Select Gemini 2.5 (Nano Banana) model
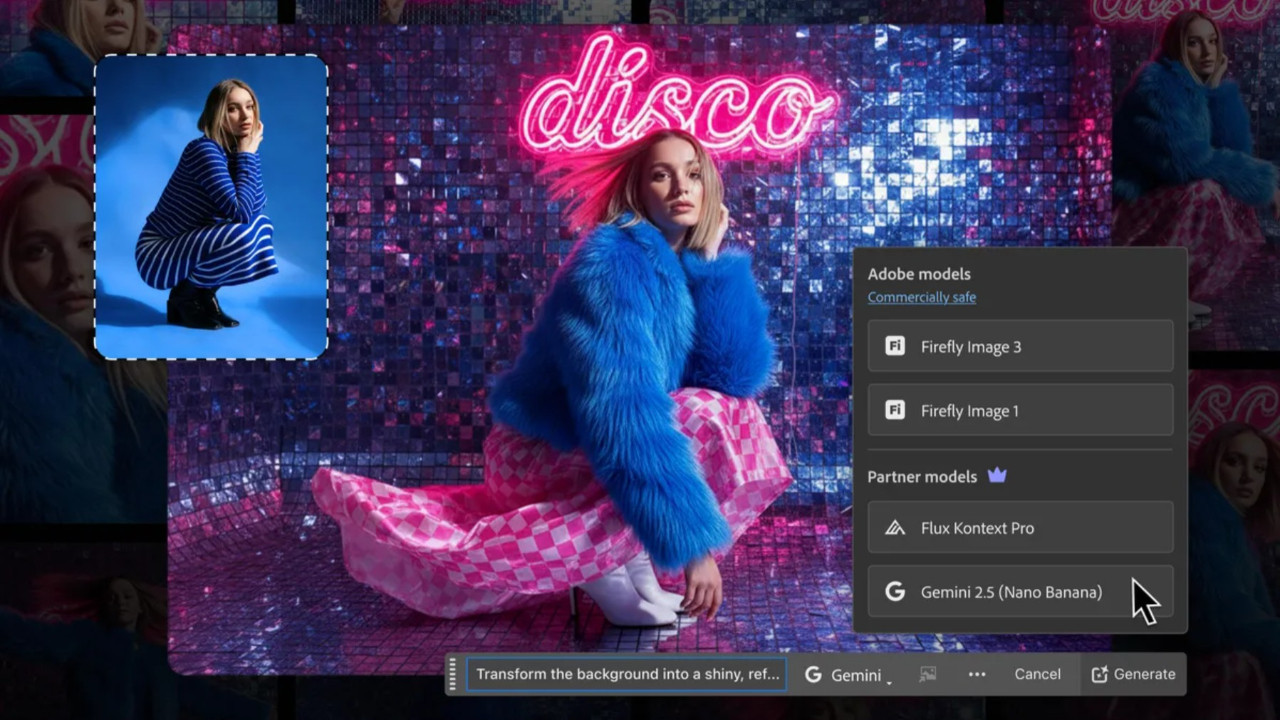Screen dimensions: 1280x720 (x=1010, y=592)
